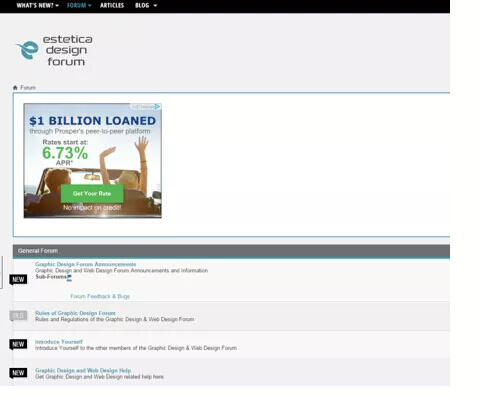This screenshot has width=478, height=402.
Task: Click the AdChoices icon on ad
Action: pyautogui.click(x=157, y=107)
